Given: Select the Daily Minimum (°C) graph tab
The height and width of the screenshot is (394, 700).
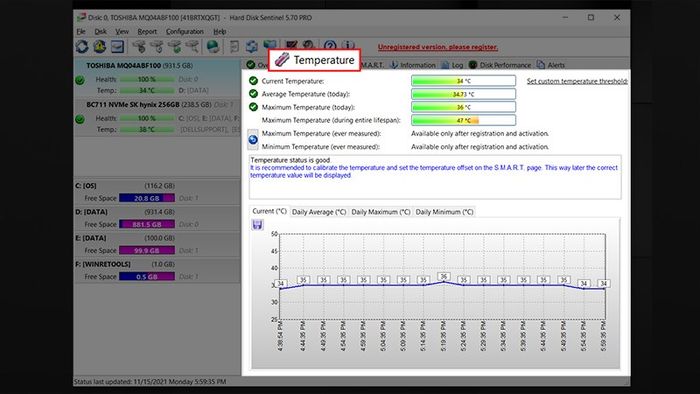Looking at the screenshot, I should 444,212.
